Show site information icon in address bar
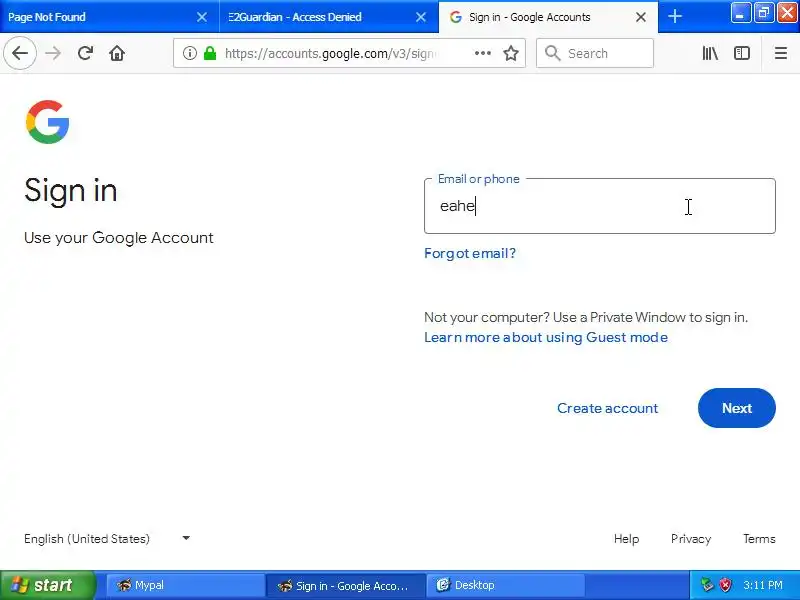The image size is (800, 600). (190, 53)
